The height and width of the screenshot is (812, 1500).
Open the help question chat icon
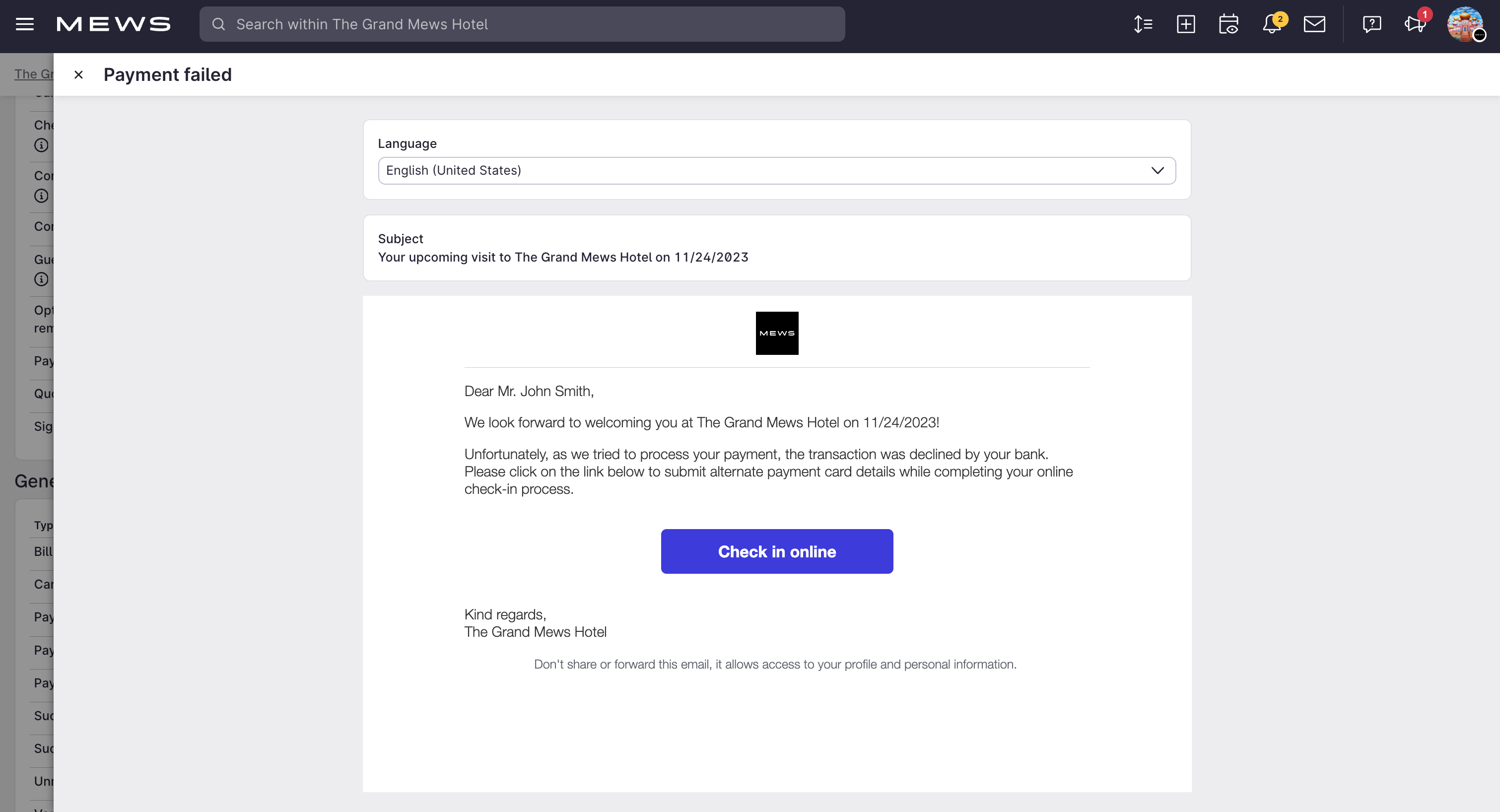[1372, 24]
